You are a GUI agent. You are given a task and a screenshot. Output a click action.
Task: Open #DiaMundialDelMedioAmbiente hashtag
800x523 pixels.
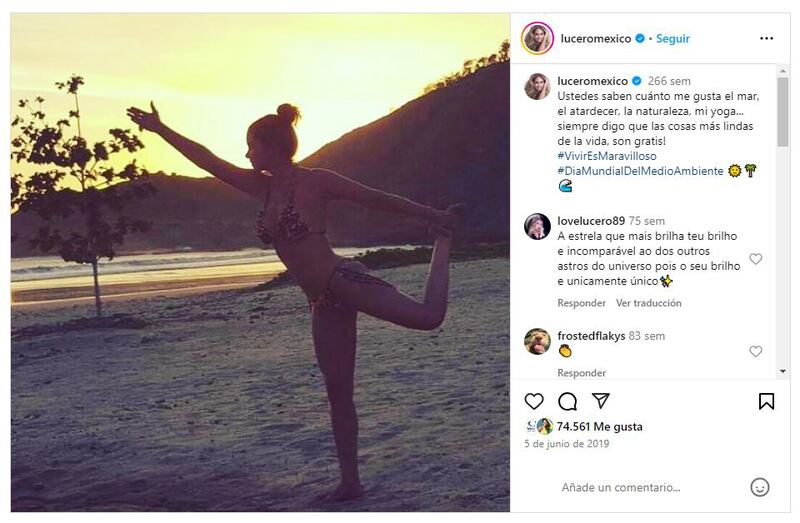tap(640, 171)
